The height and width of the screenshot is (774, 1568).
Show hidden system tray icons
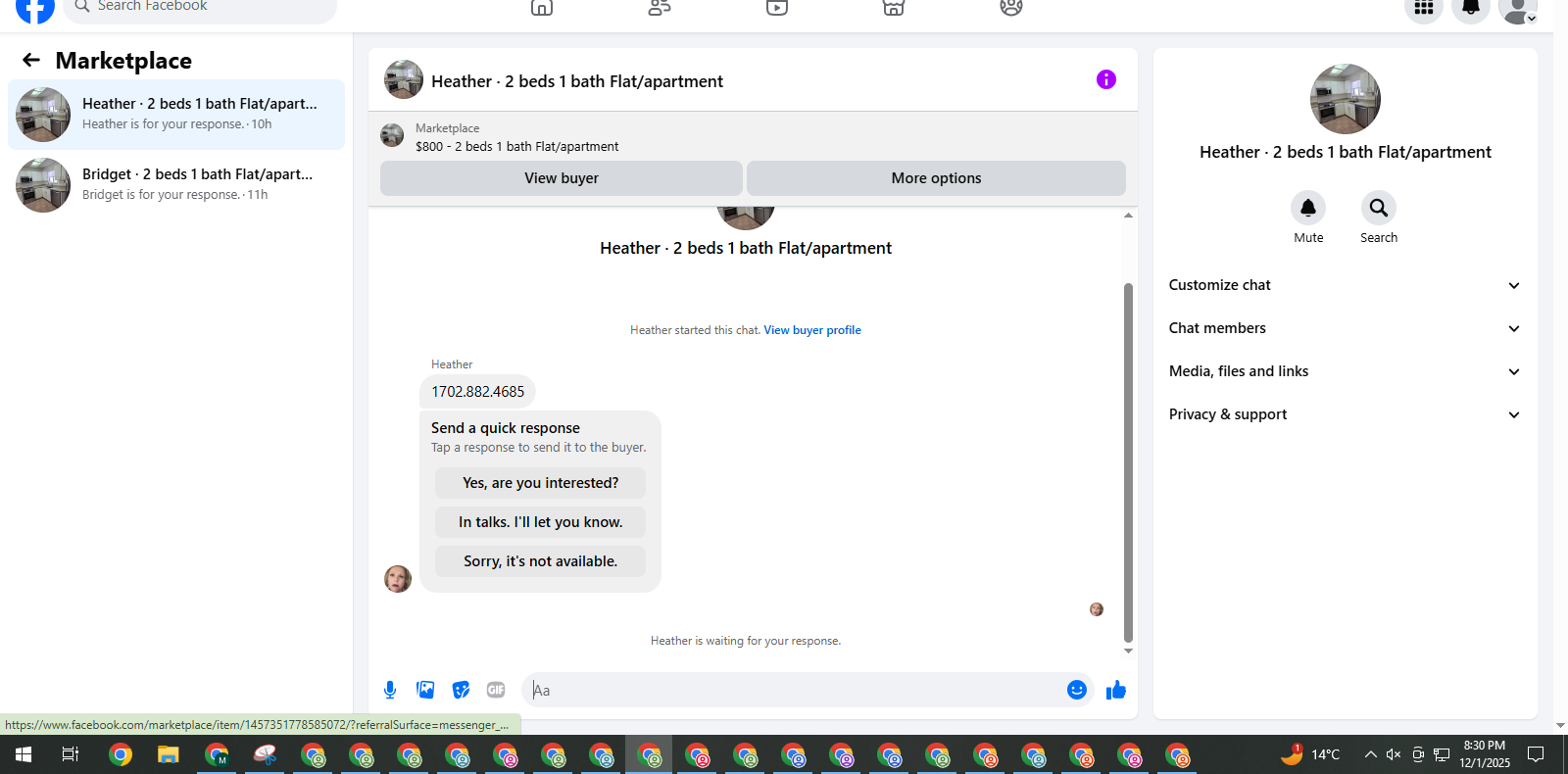click(1370, 754)
